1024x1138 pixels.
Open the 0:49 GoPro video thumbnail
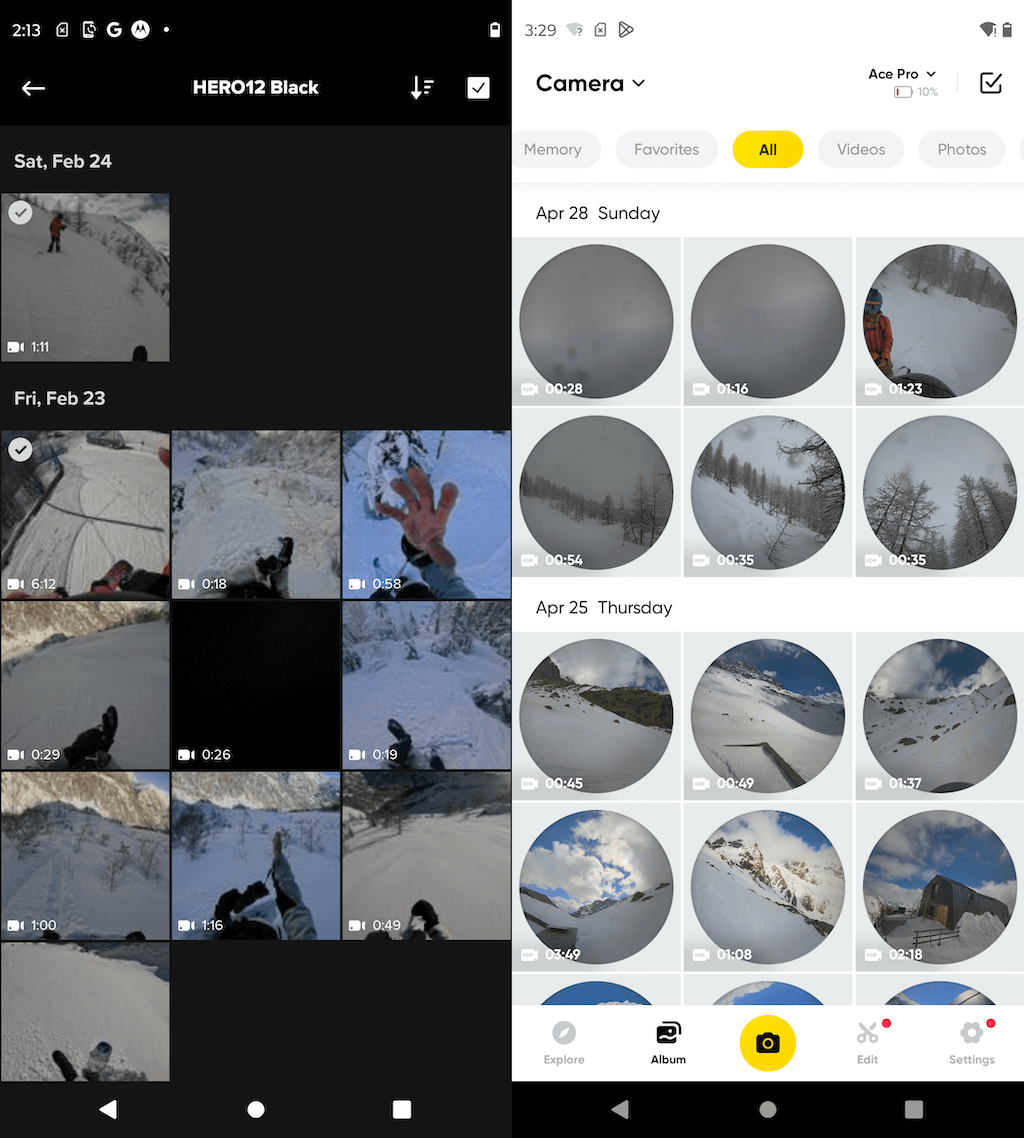tap(427, 856)
